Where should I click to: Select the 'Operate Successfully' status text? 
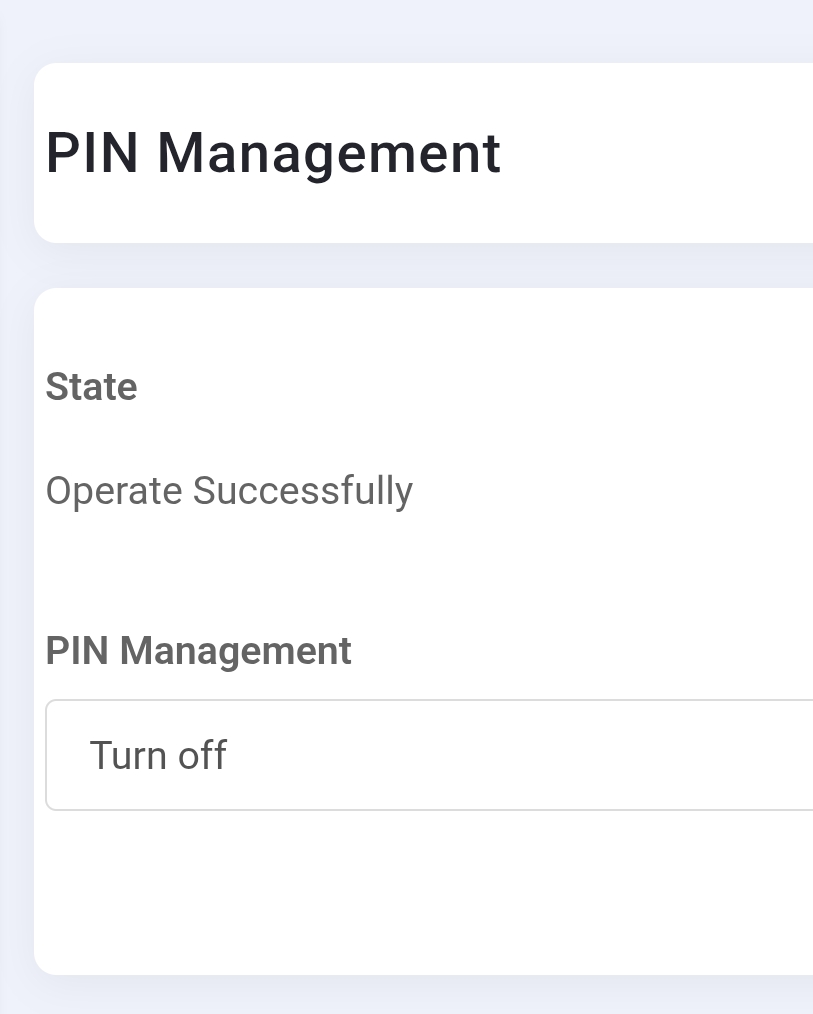click(x=229, y=491)
